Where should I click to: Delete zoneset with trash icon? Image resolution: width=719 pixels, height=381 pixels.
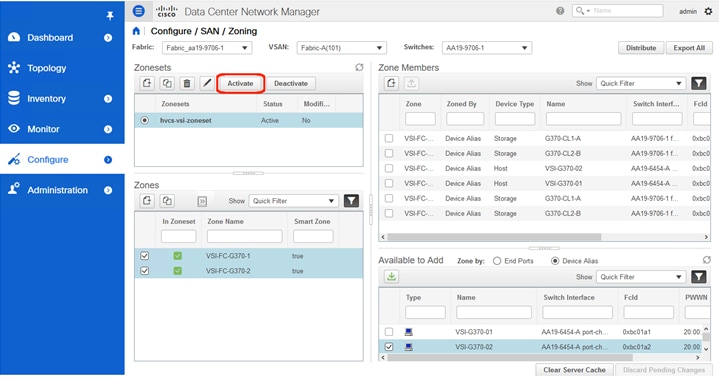[187, 83]
